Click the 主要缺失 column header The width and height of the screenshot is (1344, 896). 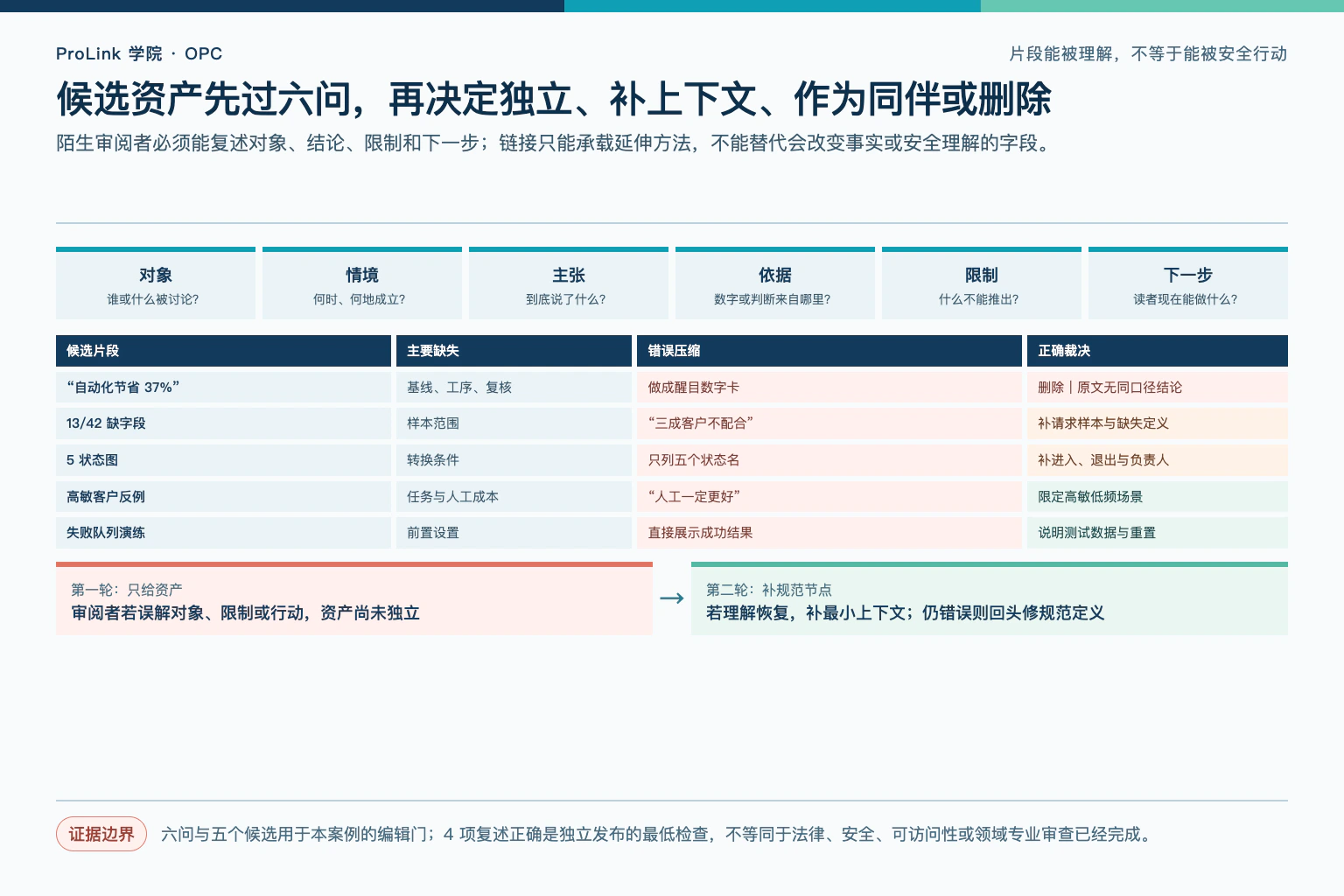pos(514,351)
